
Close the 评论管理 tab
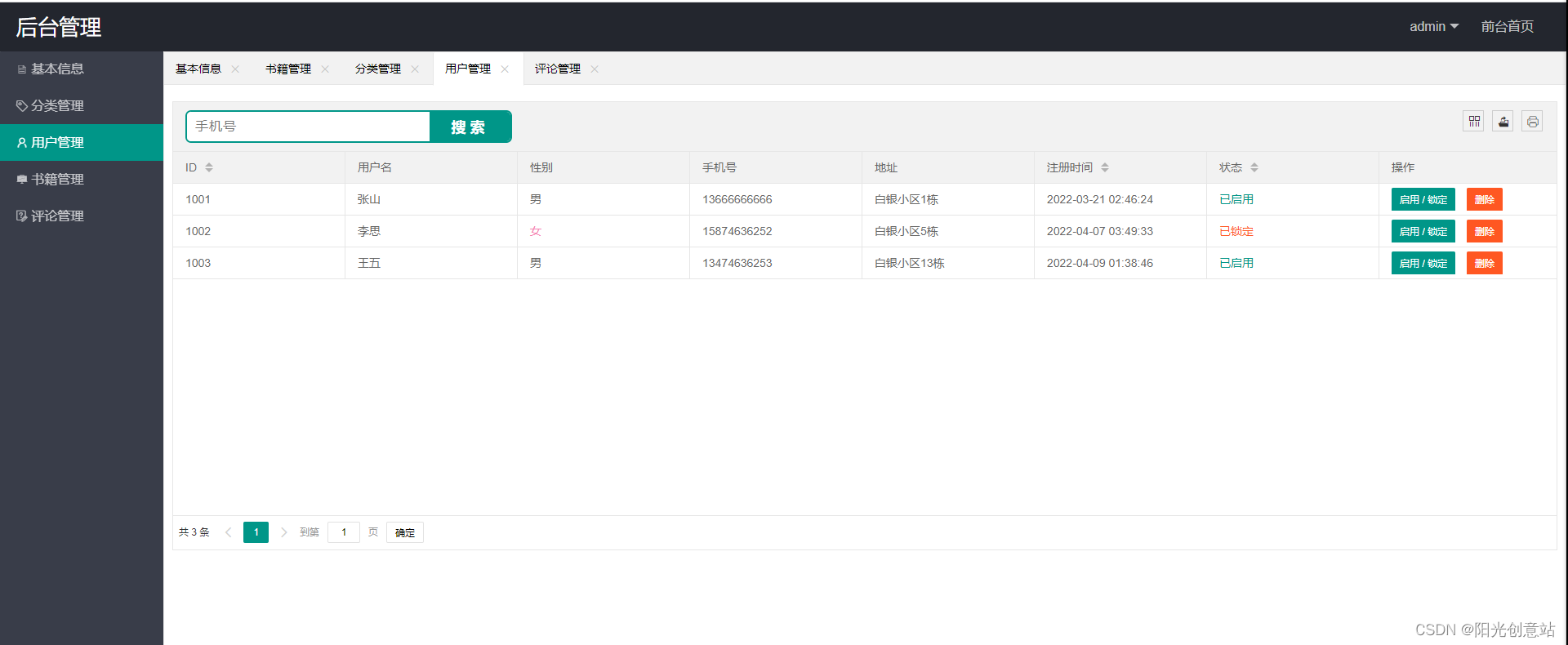595,69
